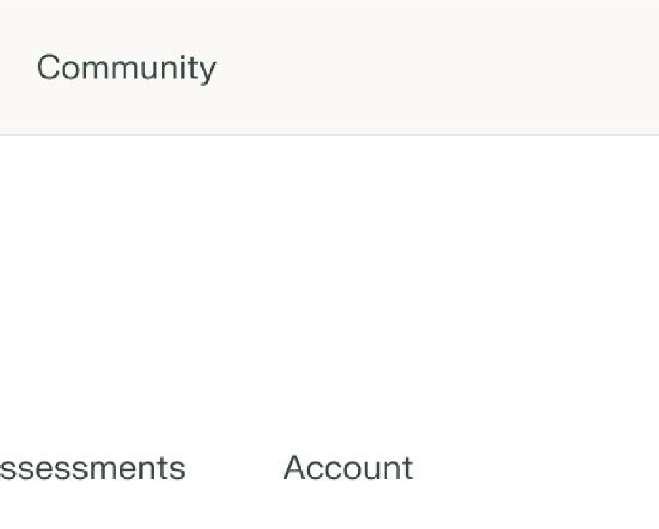Image resolution: width=659 pixels, height=529 pixels.
Task: View Account settings tab
Action: pos(348,468)
